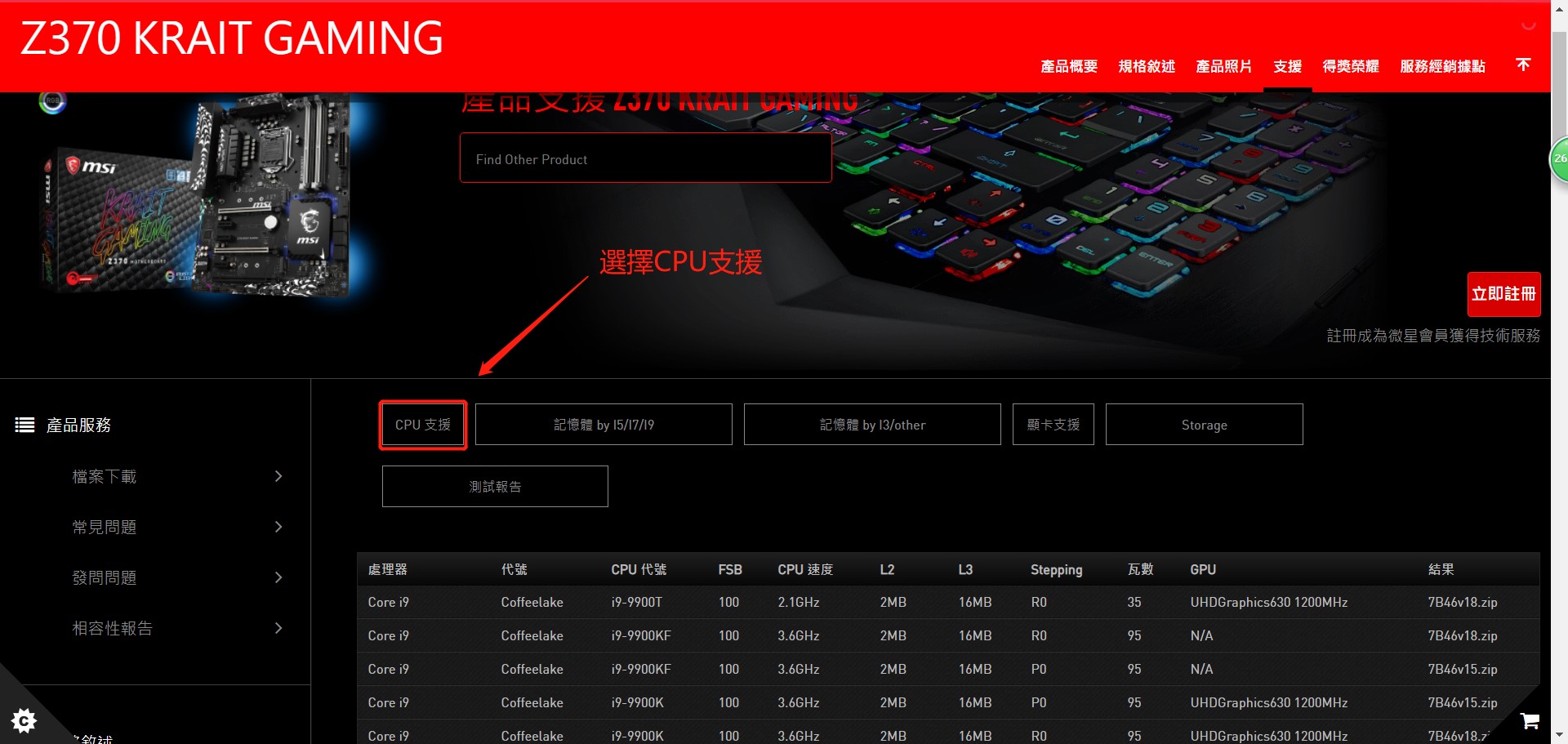The width and height of the screenshot is (1568, 744).
Task: Click the 記憶體 by I5/I7/I9 button
Action: click(x=604, y=425)
